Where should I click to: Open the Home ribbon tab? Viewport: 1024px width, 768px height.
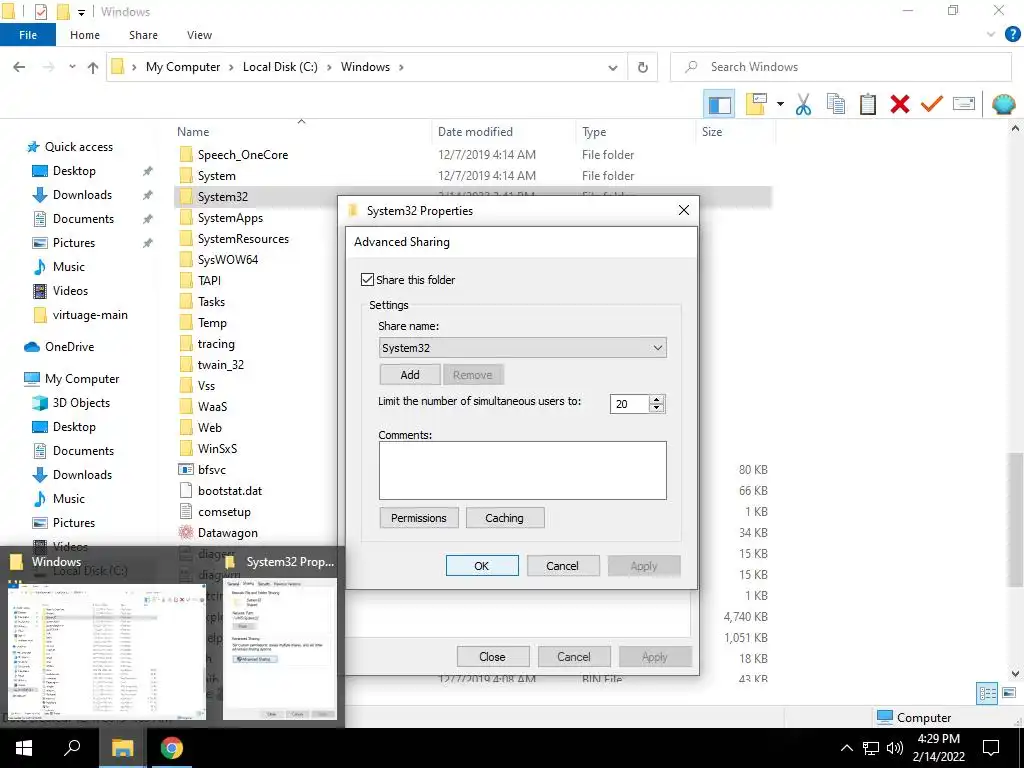click(85, 35)
